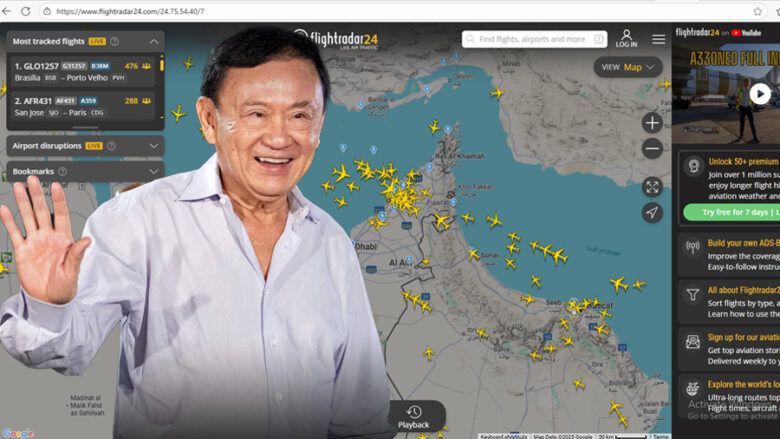Expand the Bookmarks panel
Viewport: 780px width, 439px height.
154,172
